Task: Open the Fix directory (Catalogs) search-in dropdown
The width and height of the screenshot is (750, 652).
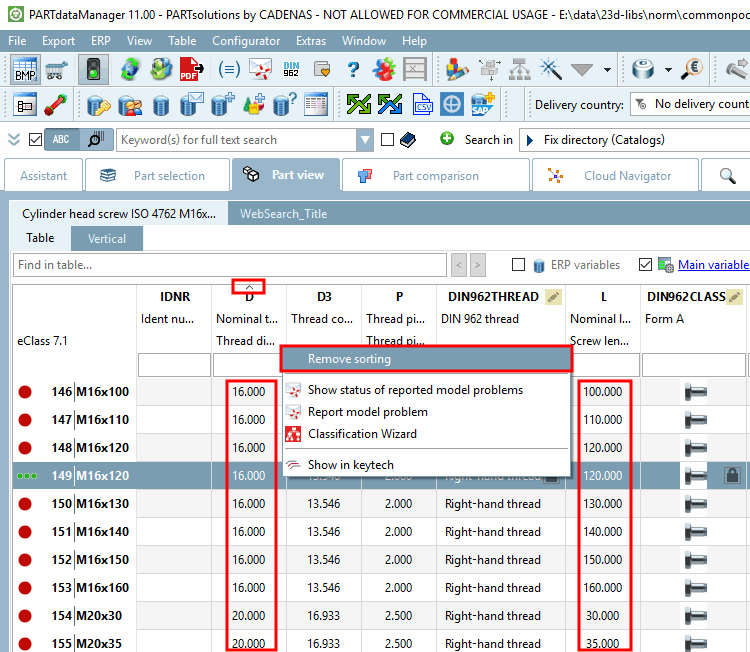Action: (x=635, y=140)
